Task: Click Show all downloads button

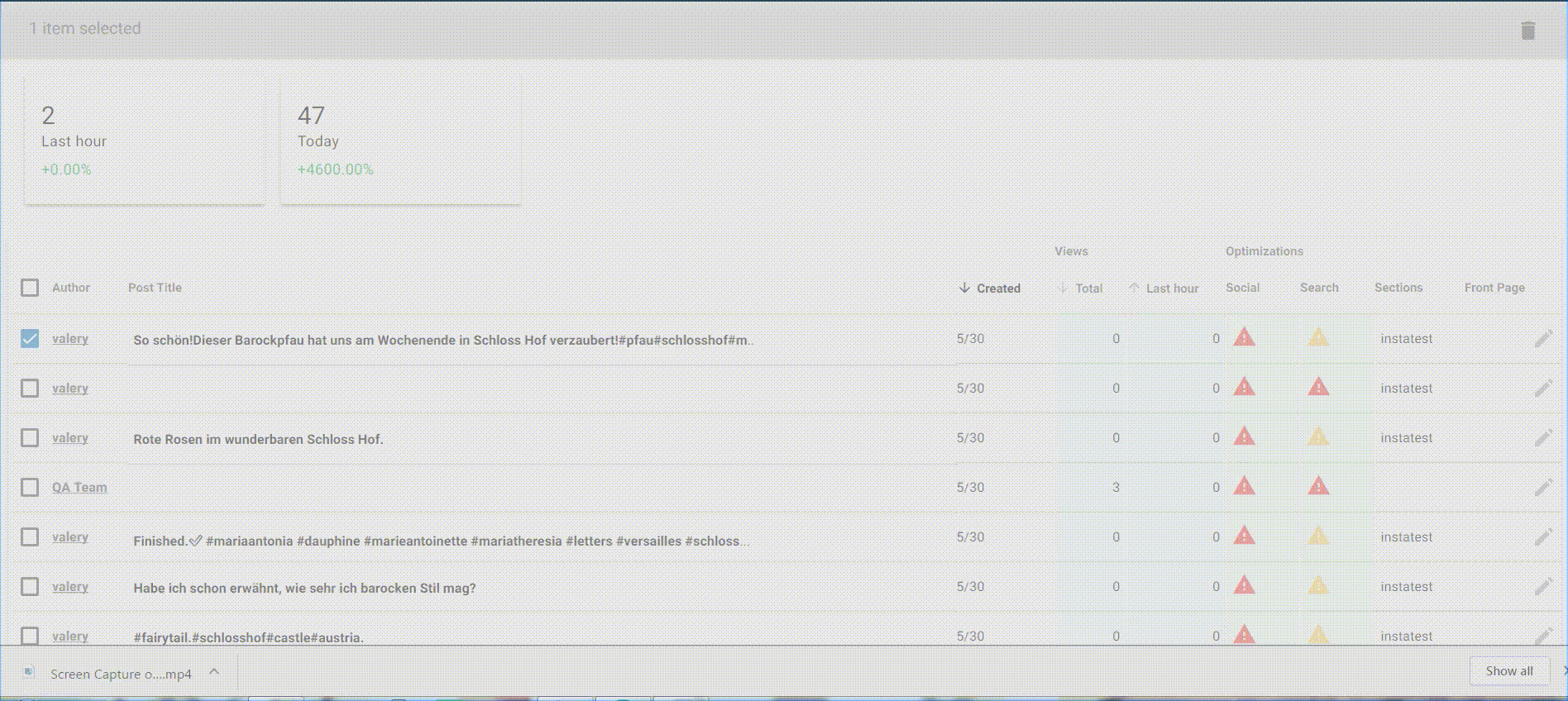Action: [1508, 671]
